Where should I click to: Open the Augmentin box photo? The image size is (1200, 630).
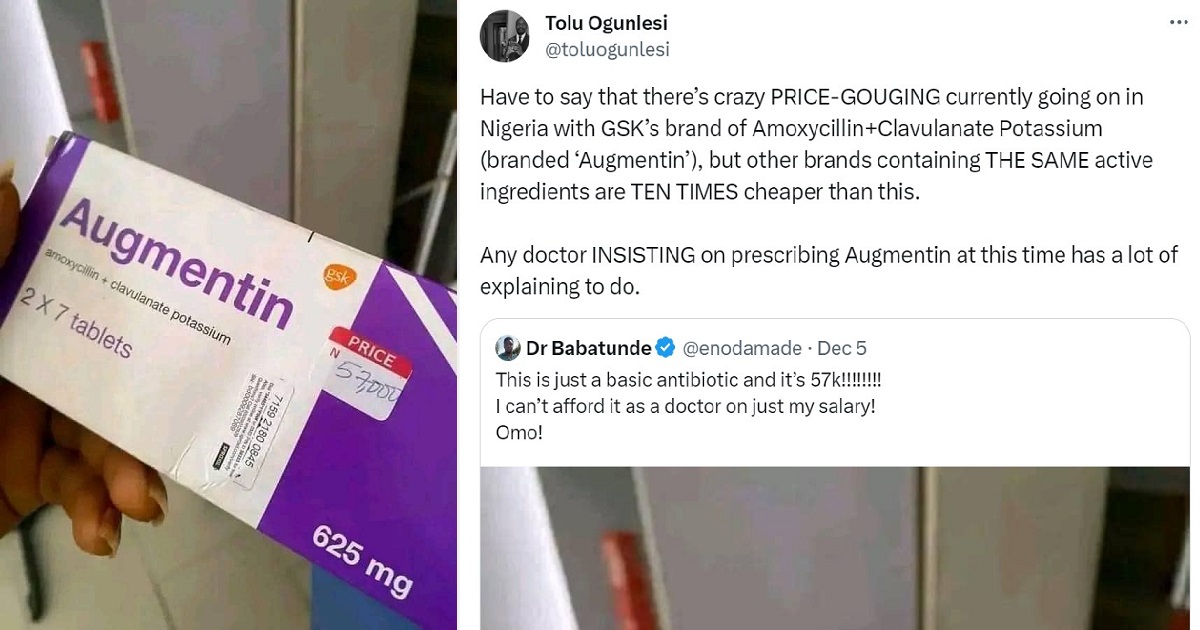pos(228,315)
